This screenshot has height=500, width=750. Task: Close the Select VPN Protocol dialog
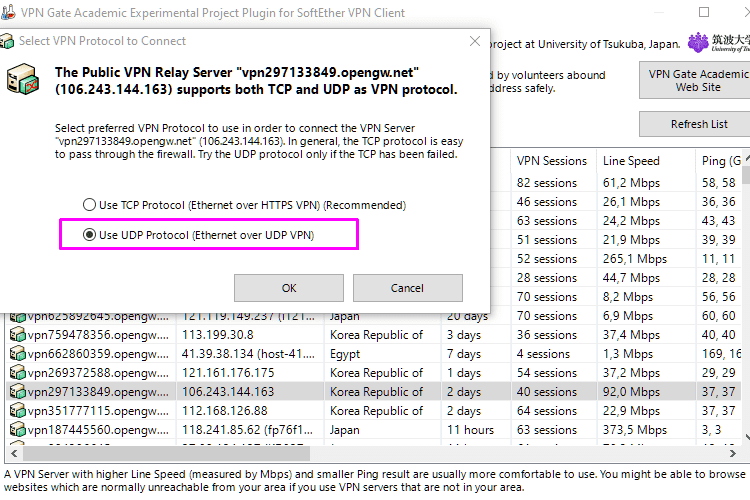(475, 41)
